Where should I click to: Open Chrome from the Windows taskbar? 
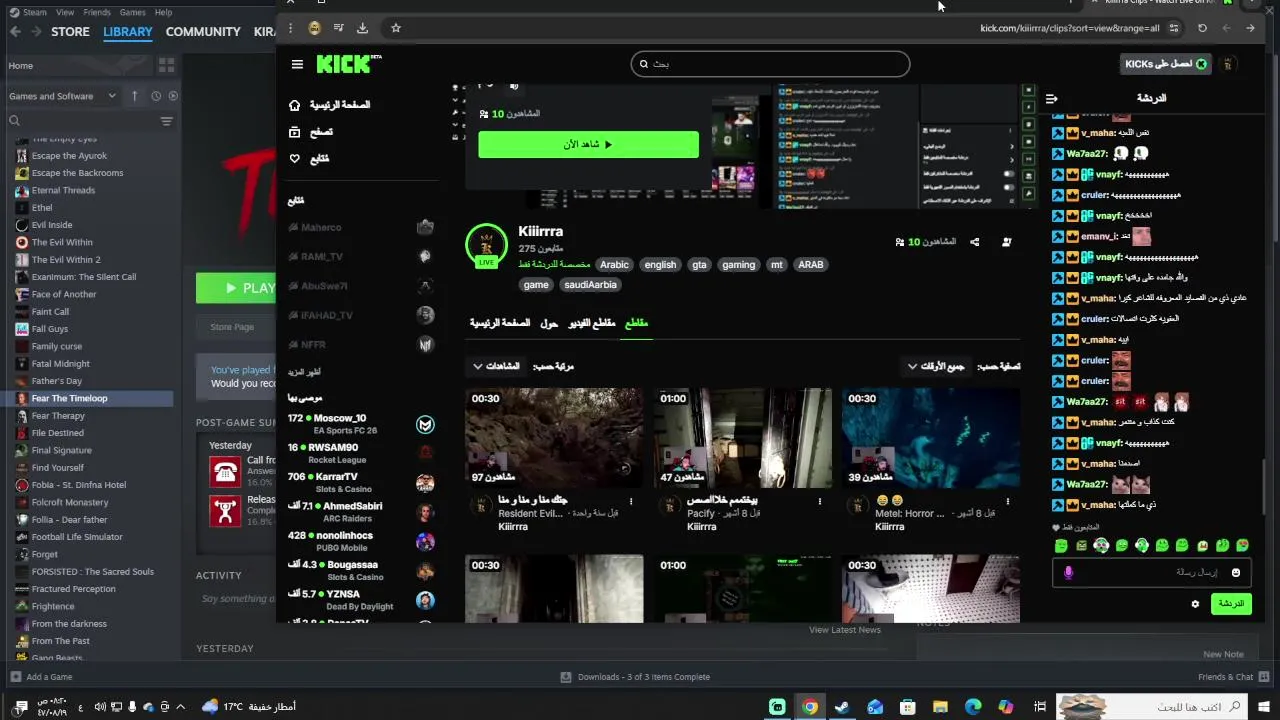pos(810,707)
